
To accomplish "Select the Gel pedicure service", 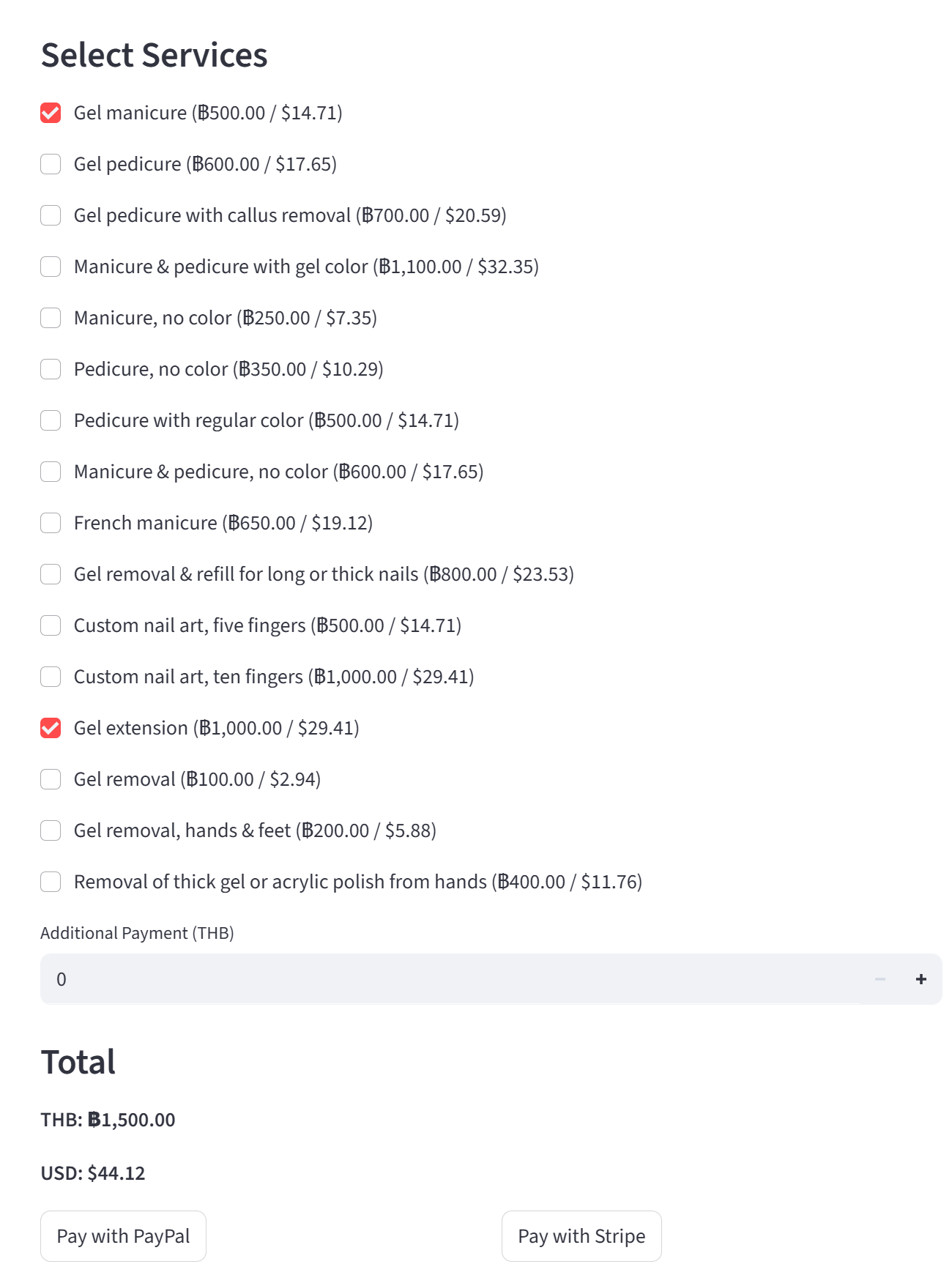I will 51,164.
